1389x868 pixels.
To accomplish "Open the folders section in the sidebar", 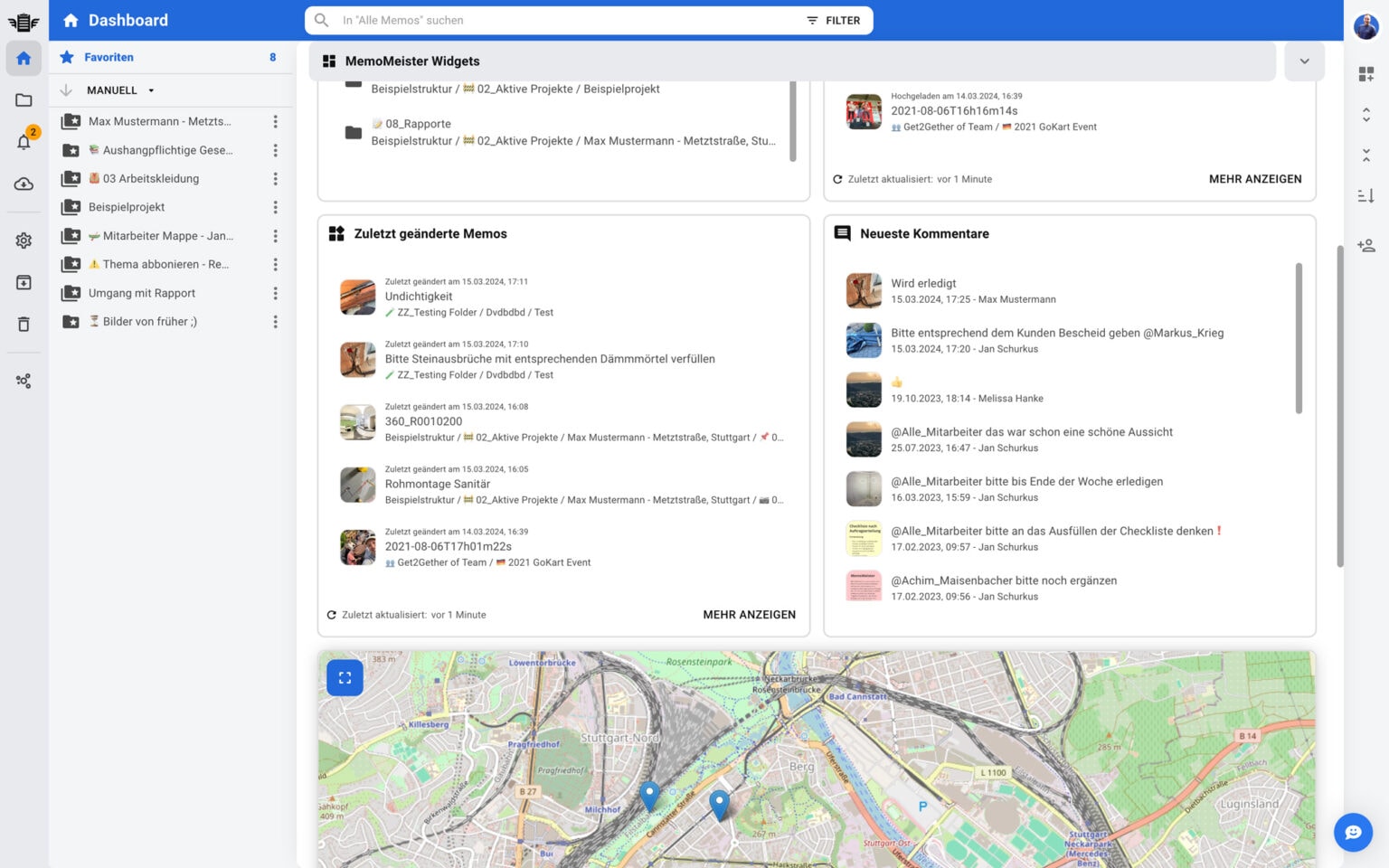I will [x=24, y=100].
